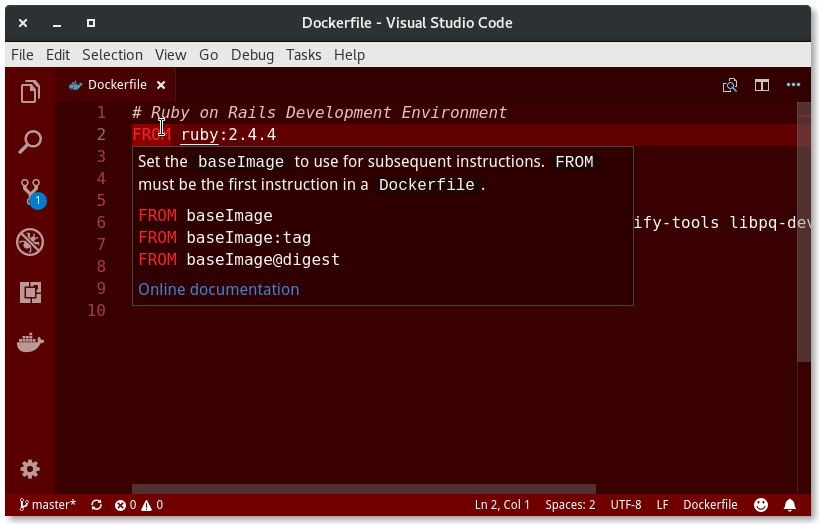The width and height of the screenshot is (820, 525).
Task: Click the FROM keyword on line 2
Action: [x=151, y=135]
